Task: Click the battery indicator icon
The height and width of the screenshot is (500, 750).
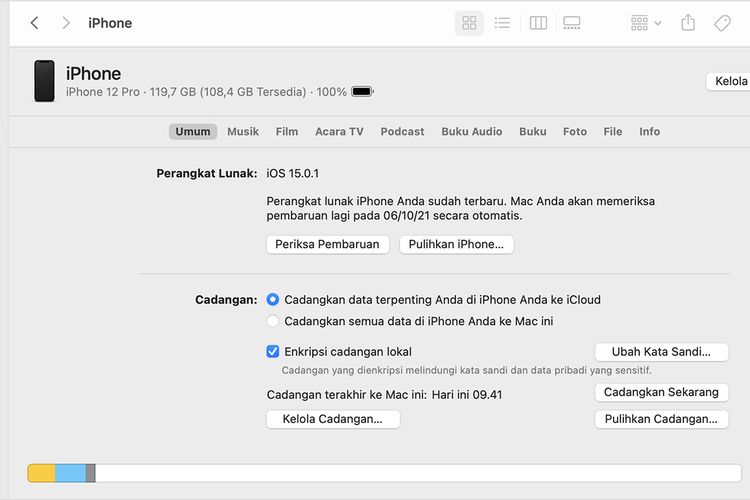Action: point(362,91)
